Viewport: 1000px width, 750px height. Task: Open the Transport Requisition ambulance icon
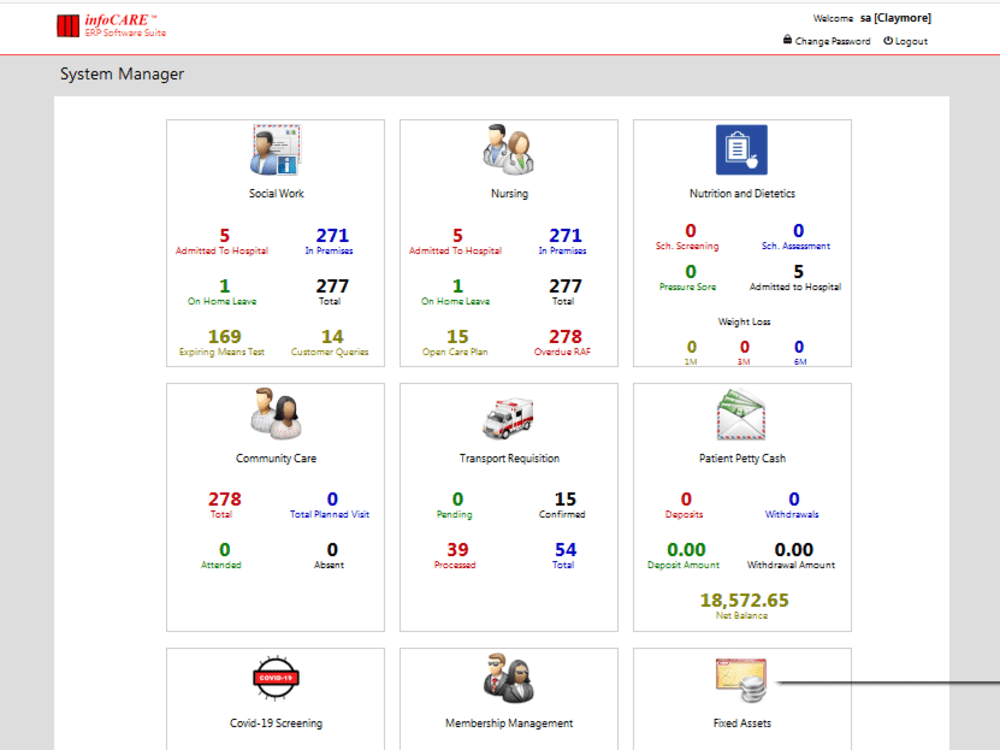pos(508,418)
